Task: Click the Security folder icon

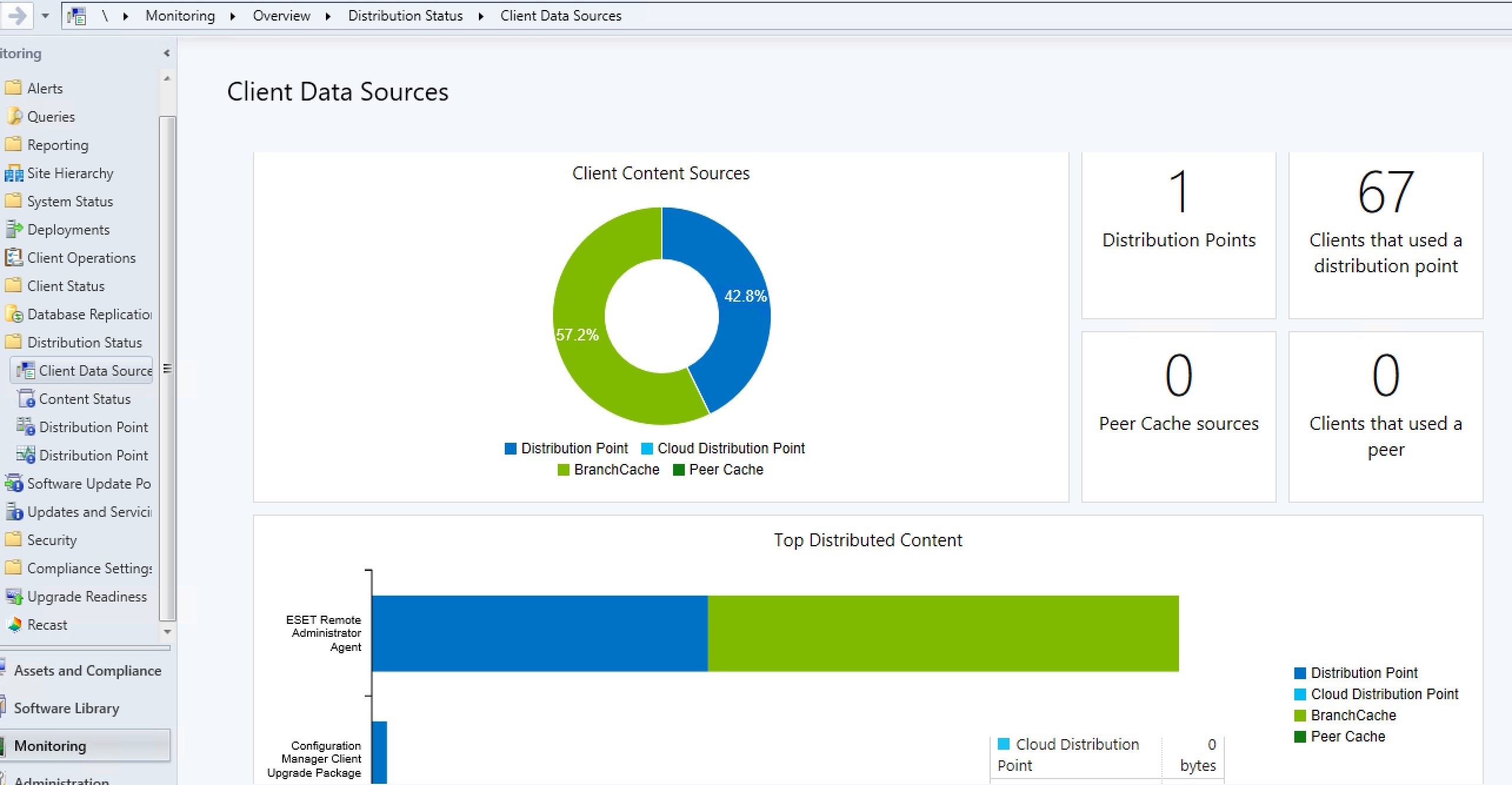Action: coord(13,539)
